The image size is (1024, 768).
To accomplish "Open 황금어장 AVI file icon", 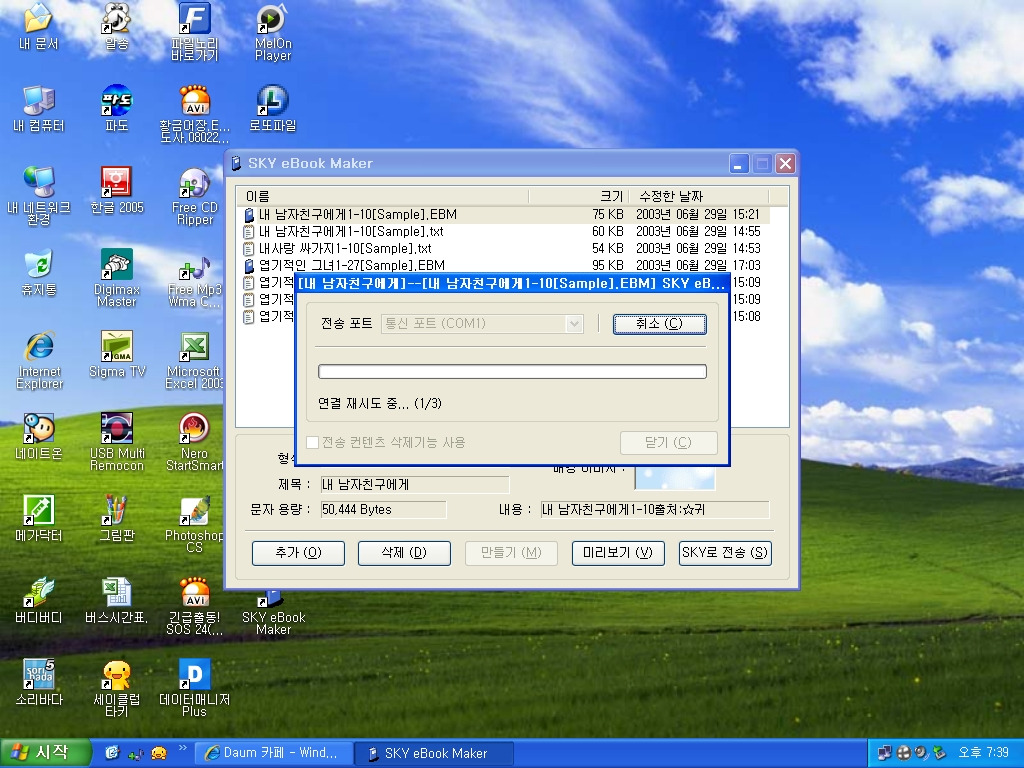I will [x=195, y=114].
